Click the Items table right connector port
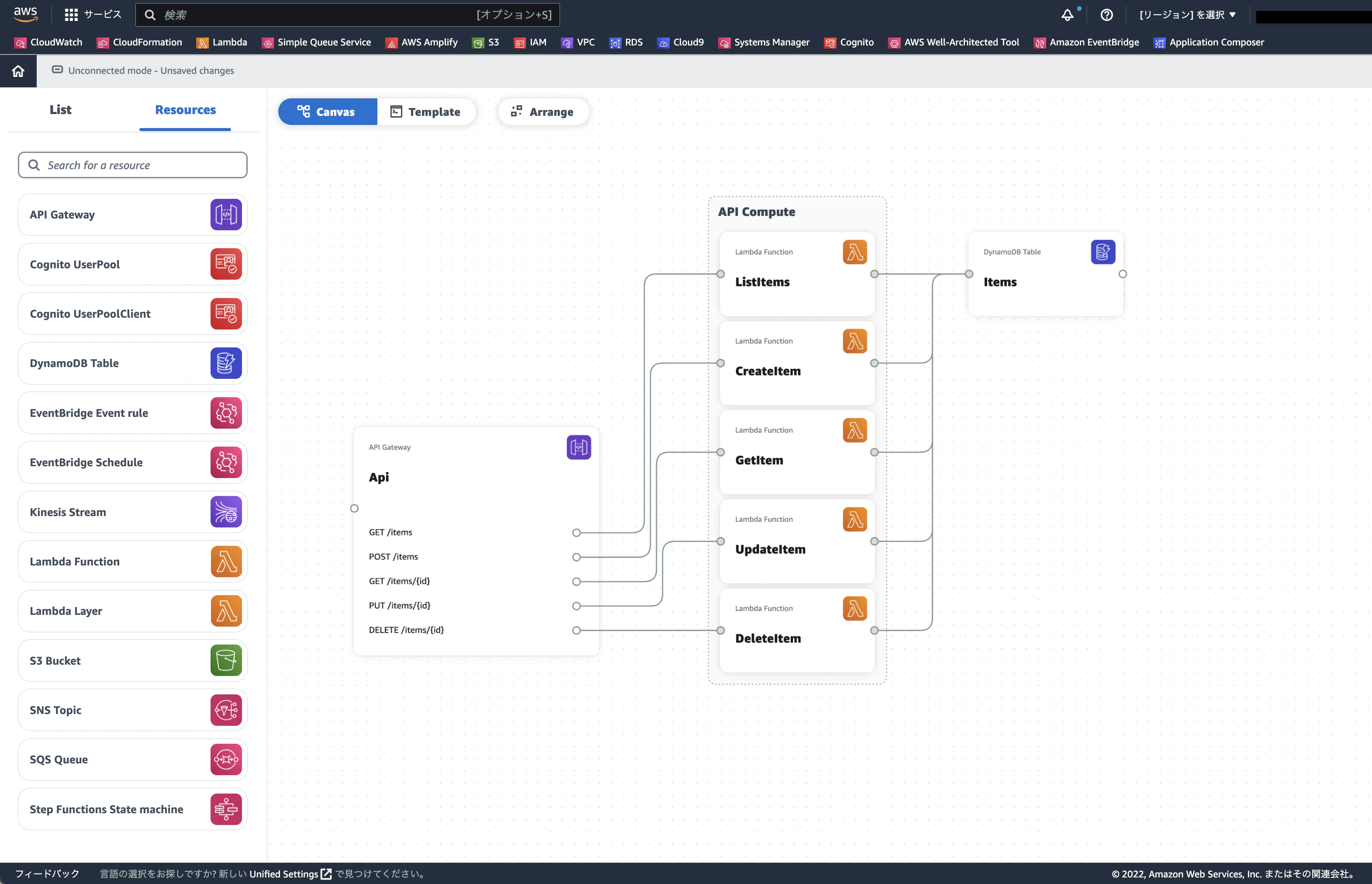1372x884 pixels. [x=1123, y=274]
